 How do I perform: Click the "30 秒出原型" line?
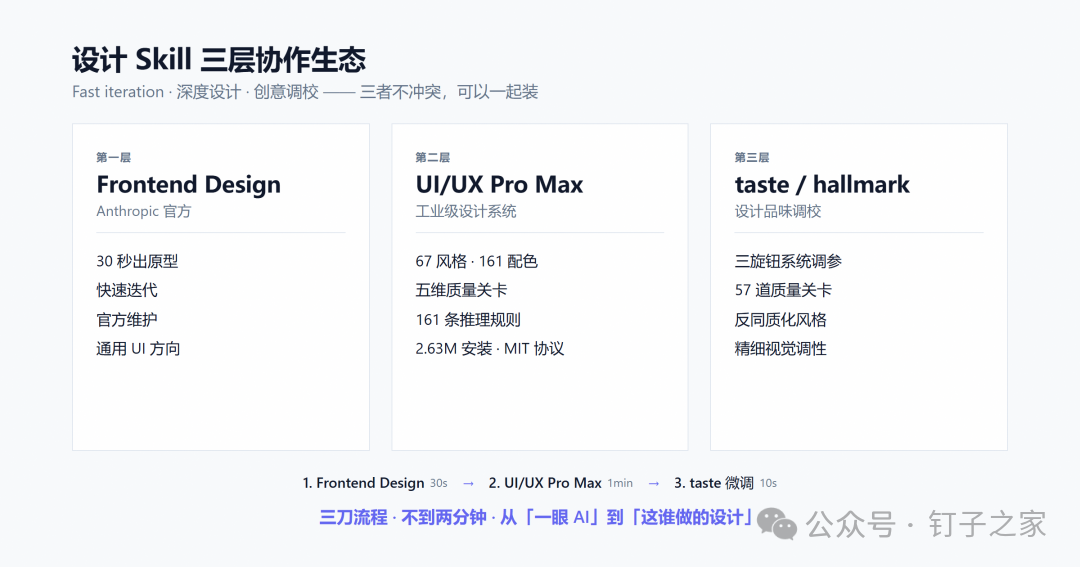(137, 261)
